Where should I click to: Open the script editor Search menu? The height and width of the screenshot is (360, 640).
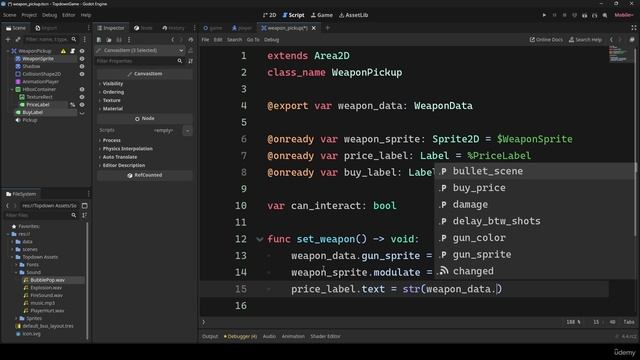[234, 40]
